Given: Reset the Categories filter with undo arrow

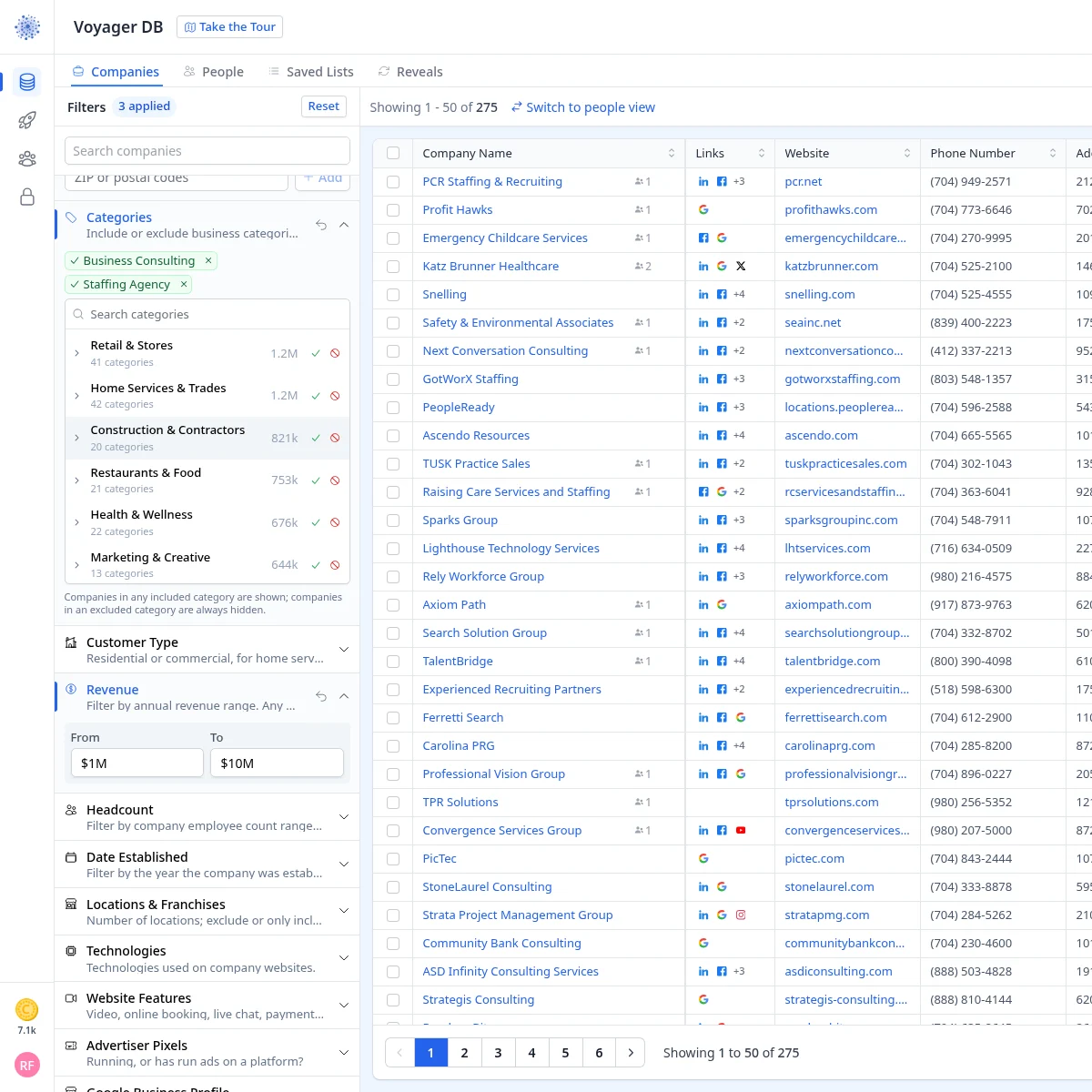Looking at the screenshot, I should (x=321, y=225).
